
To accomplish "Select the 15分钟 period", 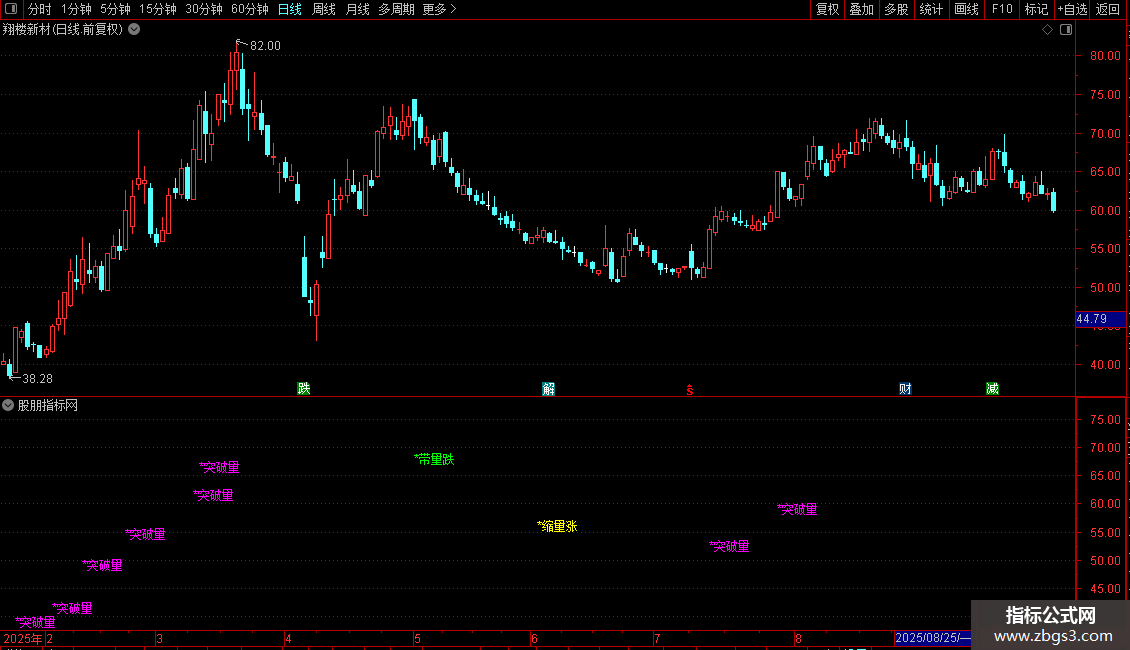I will (158, 9).
